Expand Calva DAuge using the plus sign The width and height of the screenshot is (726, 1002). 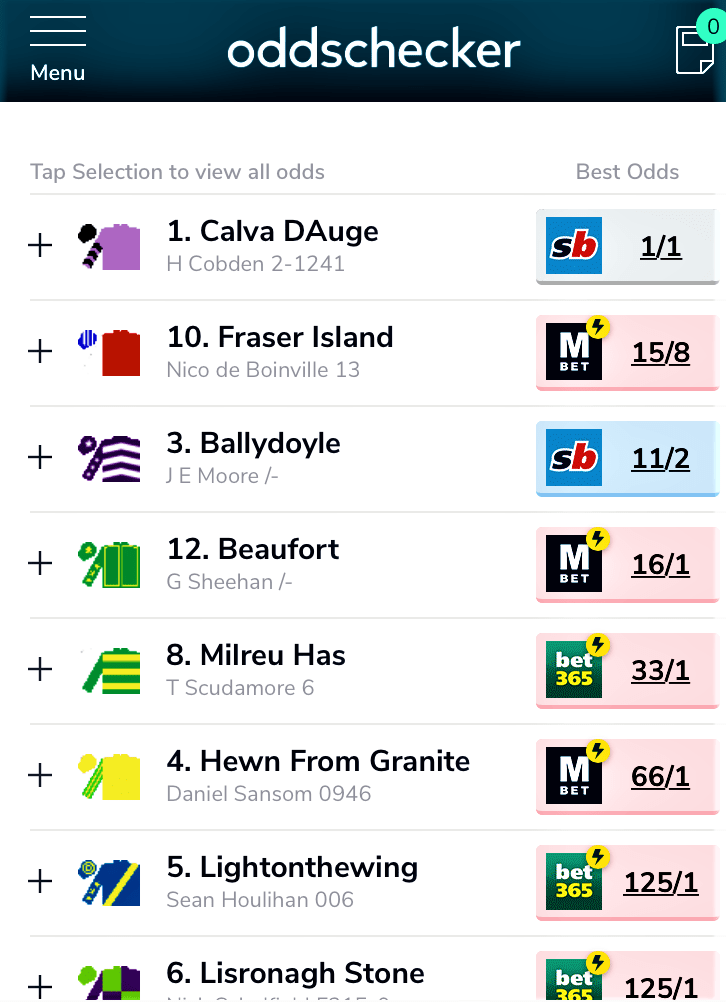tap(40, 243)
